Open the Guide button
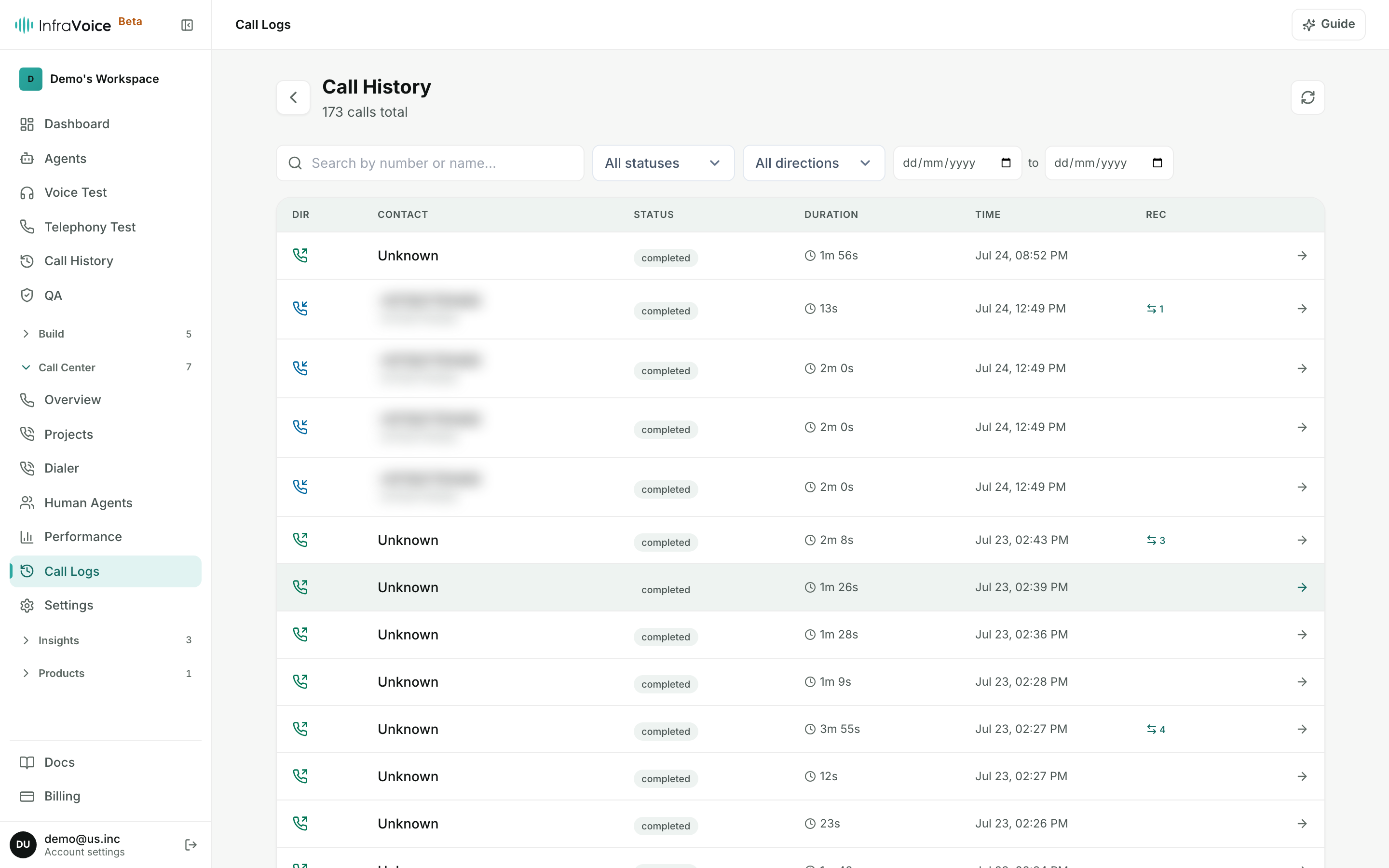The image size is (1389, 868). click(1328, 25)
